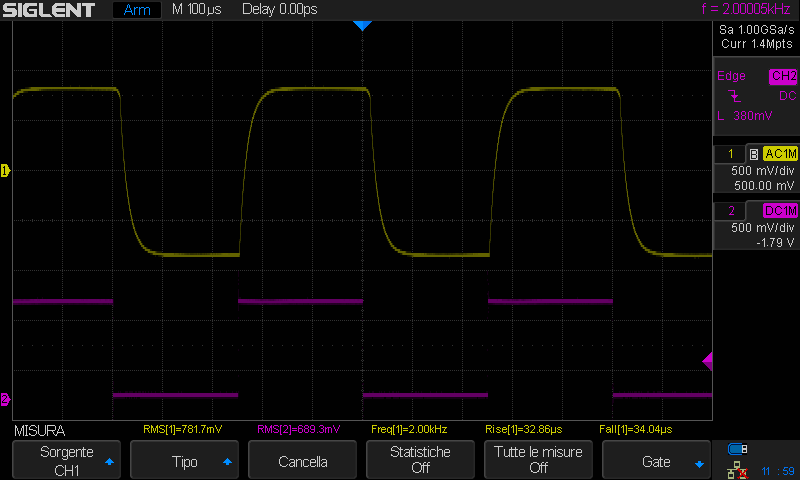Click the channel 1 ground level marker
The width and height of the screenshot is (800, 480).
(x=5, y=170)
